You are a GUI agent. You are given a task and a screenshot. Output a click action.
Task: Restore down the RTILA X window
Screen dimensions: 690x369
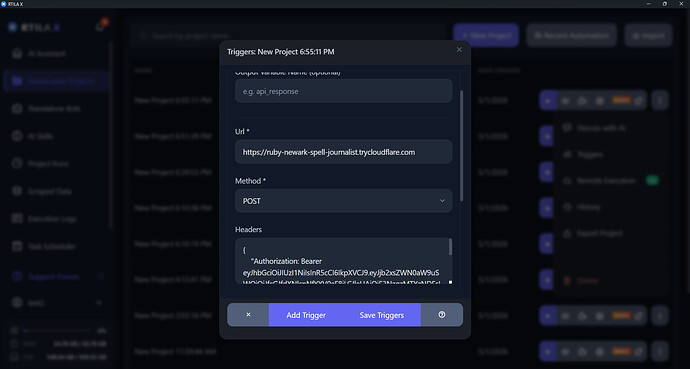(664, 4)
